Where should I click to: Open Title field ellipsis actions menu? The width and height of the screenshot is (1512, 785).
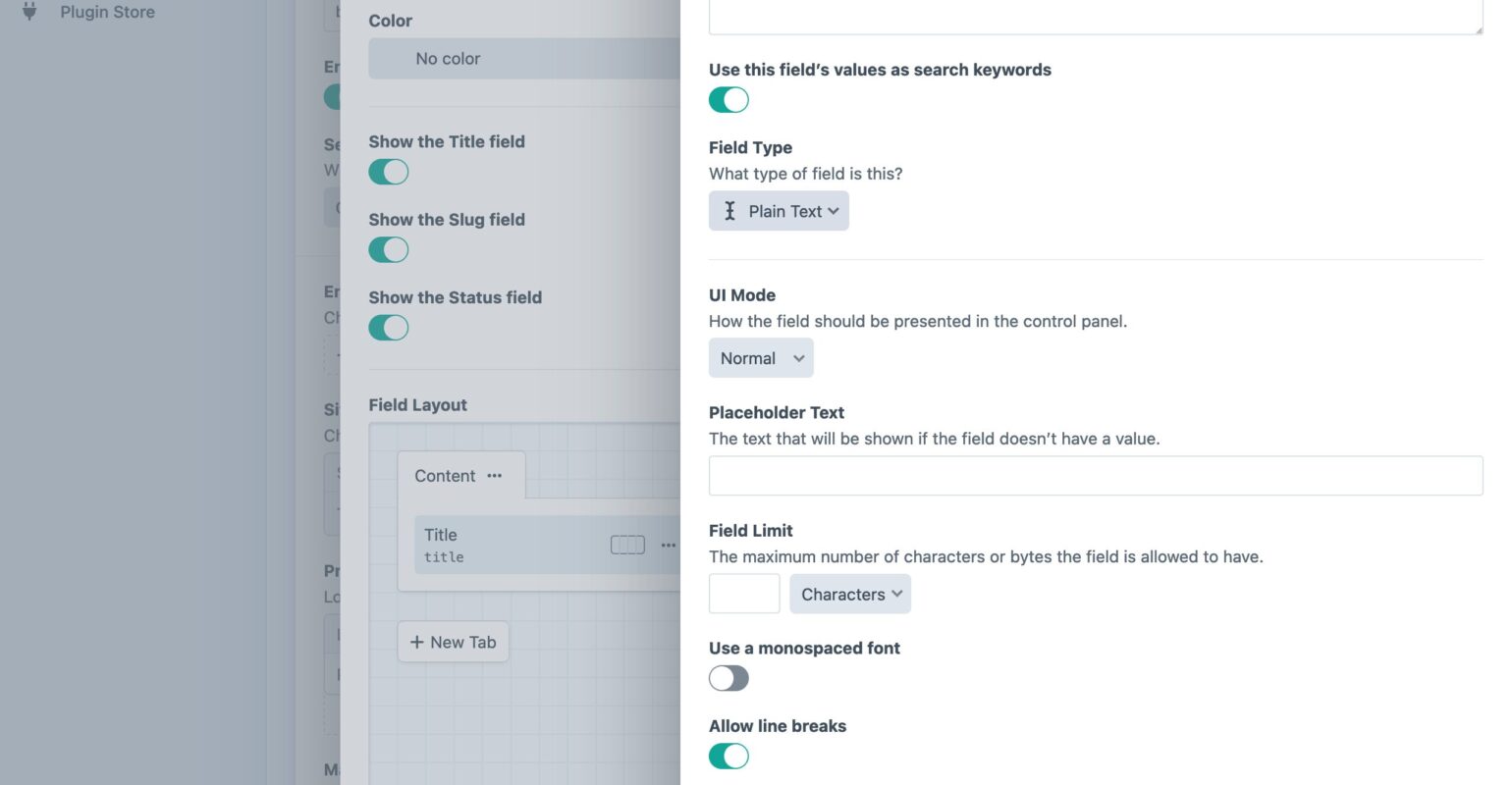669,545
